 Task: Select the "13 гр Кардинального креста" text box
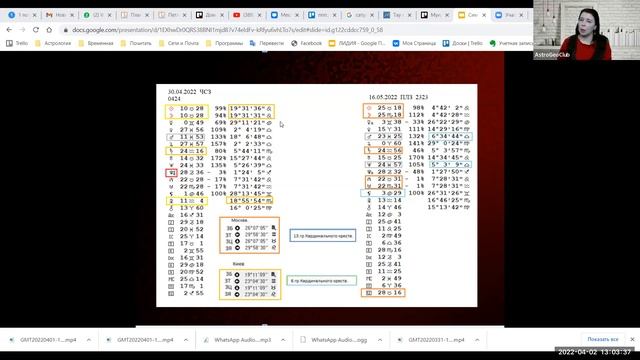pyautogui.click(x=322, y=236)
